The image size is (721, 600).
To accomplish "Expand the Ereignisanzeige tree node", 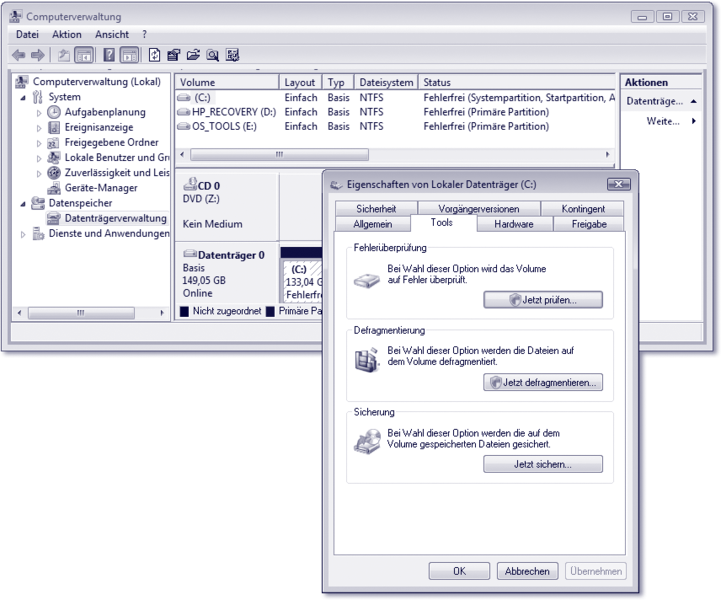I will (40, 128).
